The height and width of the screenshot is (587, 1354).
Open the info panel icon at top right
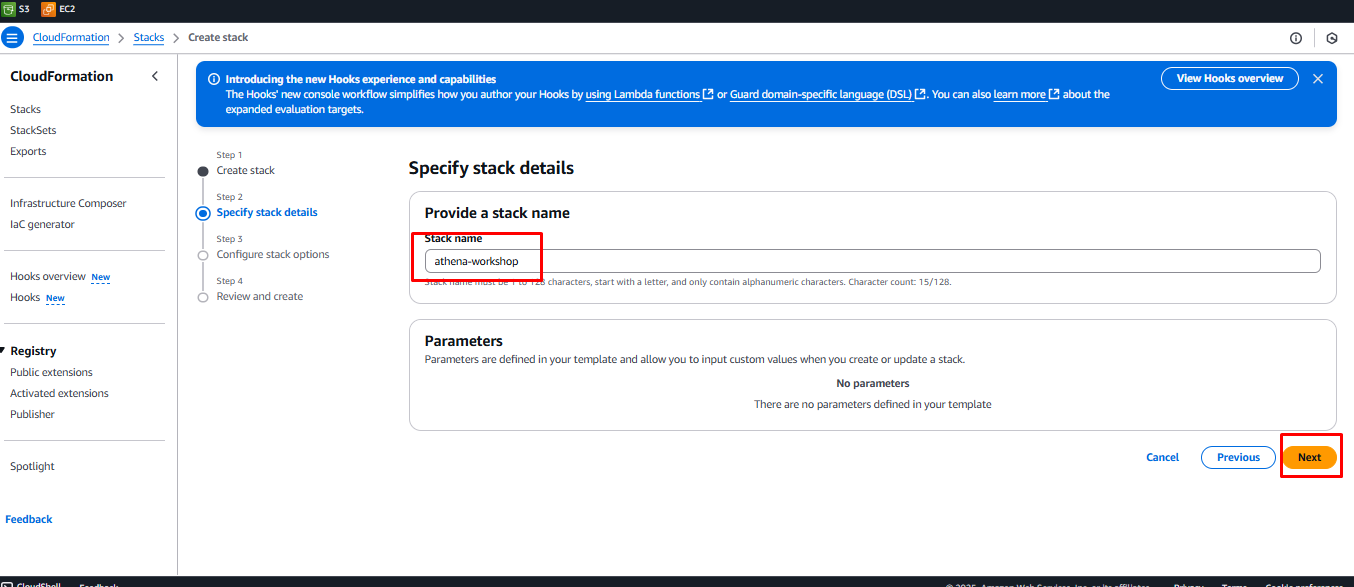coord(1296,38)
